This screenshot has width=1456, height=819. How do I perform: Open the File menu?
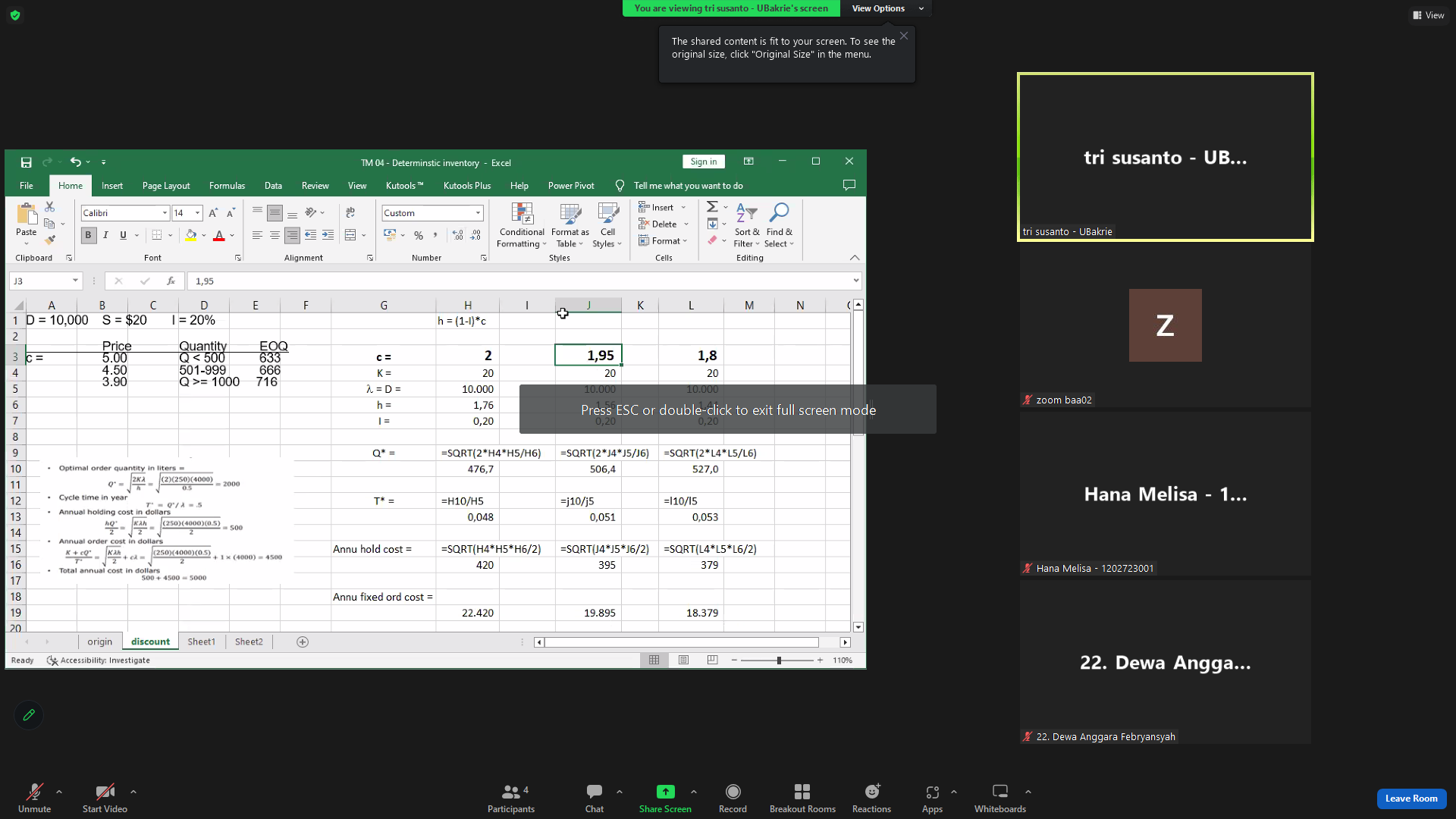[x=27, y=186]
